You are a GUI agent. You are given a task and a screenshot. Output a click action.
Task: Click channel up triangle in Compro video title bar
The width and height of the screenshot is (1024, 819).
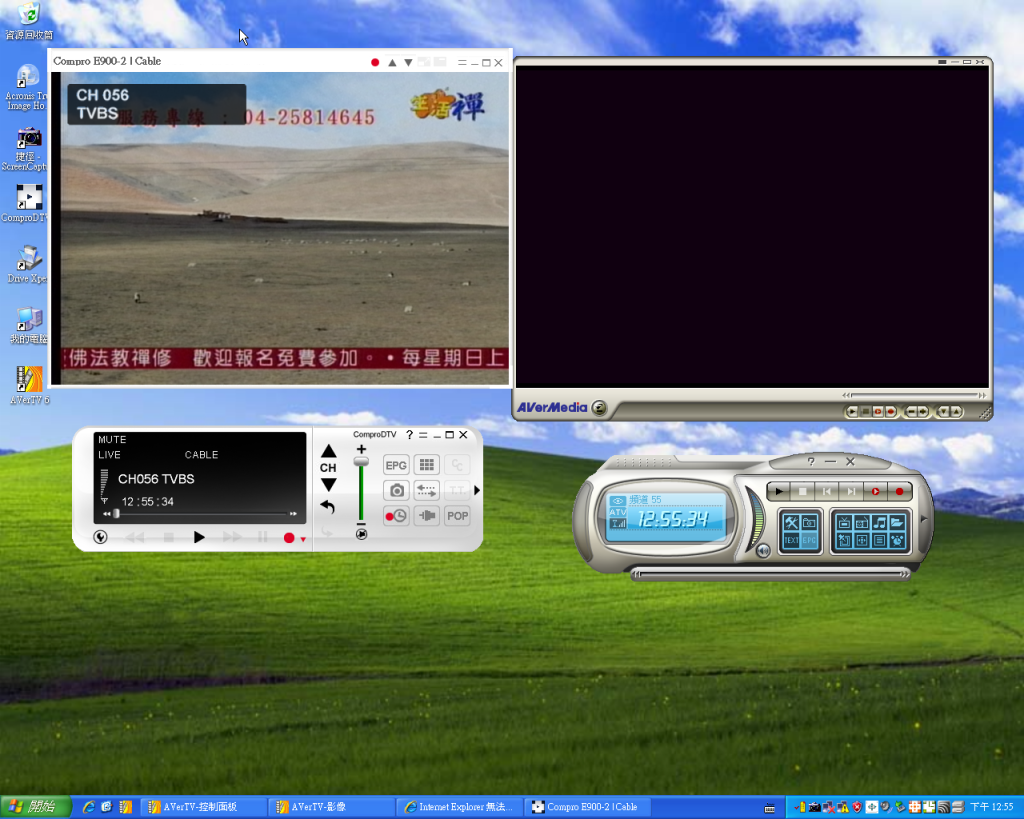tap(392, 63)
